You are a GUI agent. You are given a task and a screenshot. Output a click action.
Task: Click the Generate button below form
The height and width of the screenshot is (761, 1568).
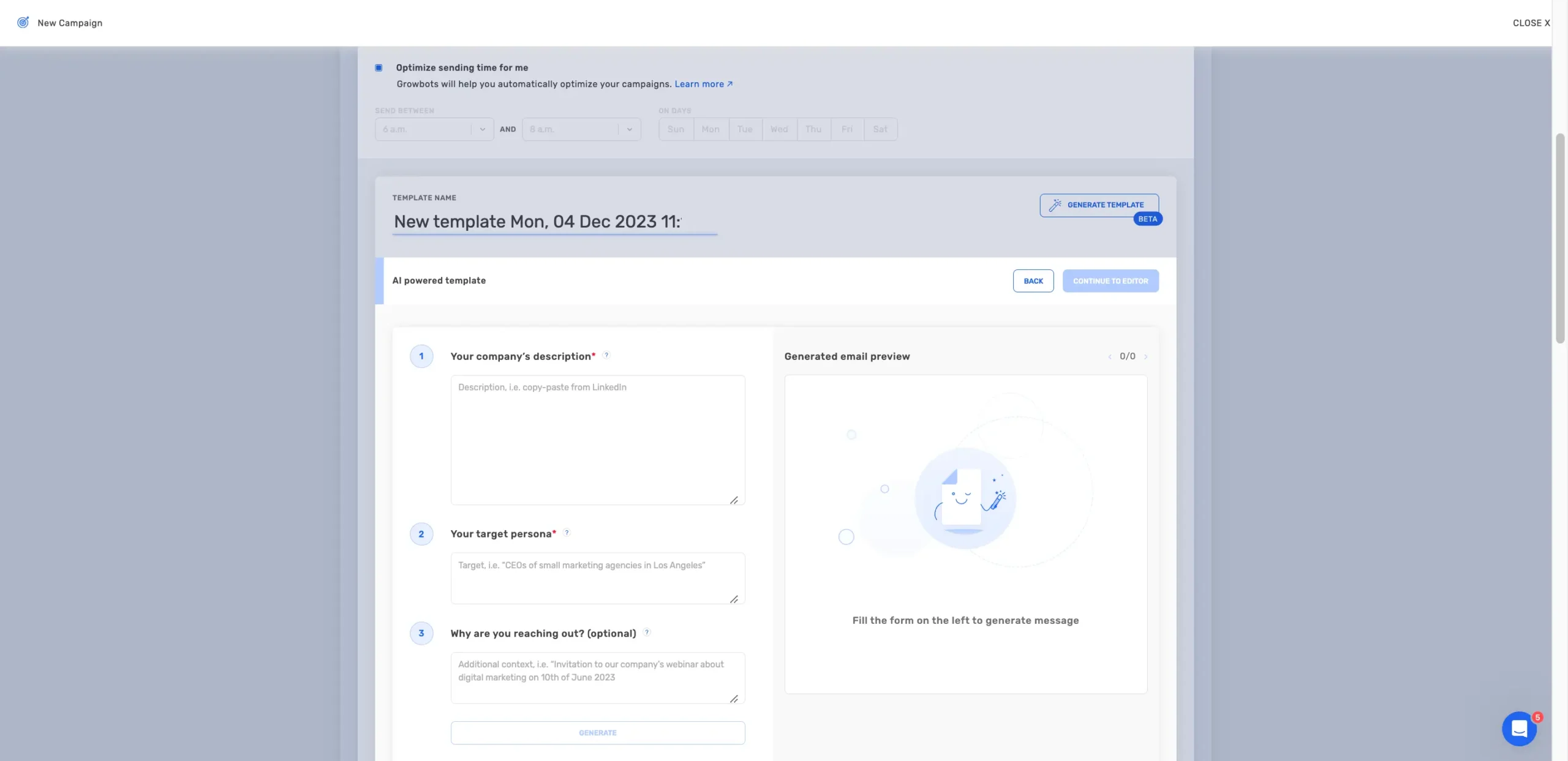[x=597, y=733]
